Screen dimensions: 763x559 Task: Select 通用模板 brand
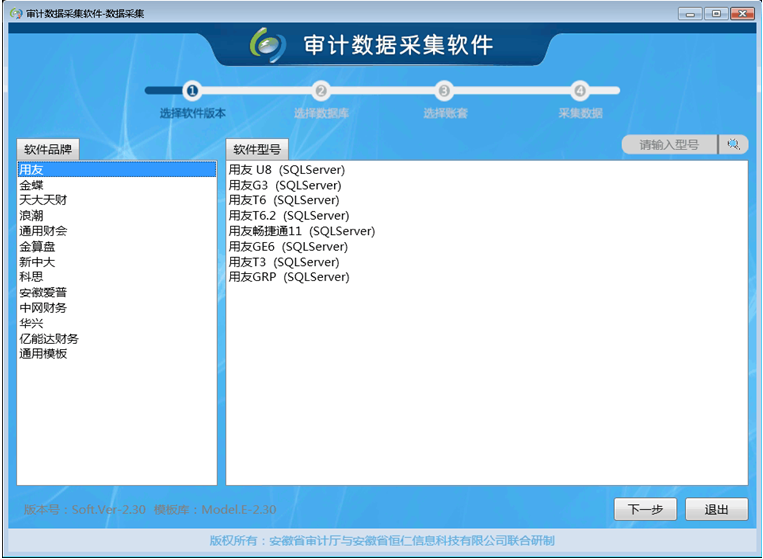click(117, 354)
